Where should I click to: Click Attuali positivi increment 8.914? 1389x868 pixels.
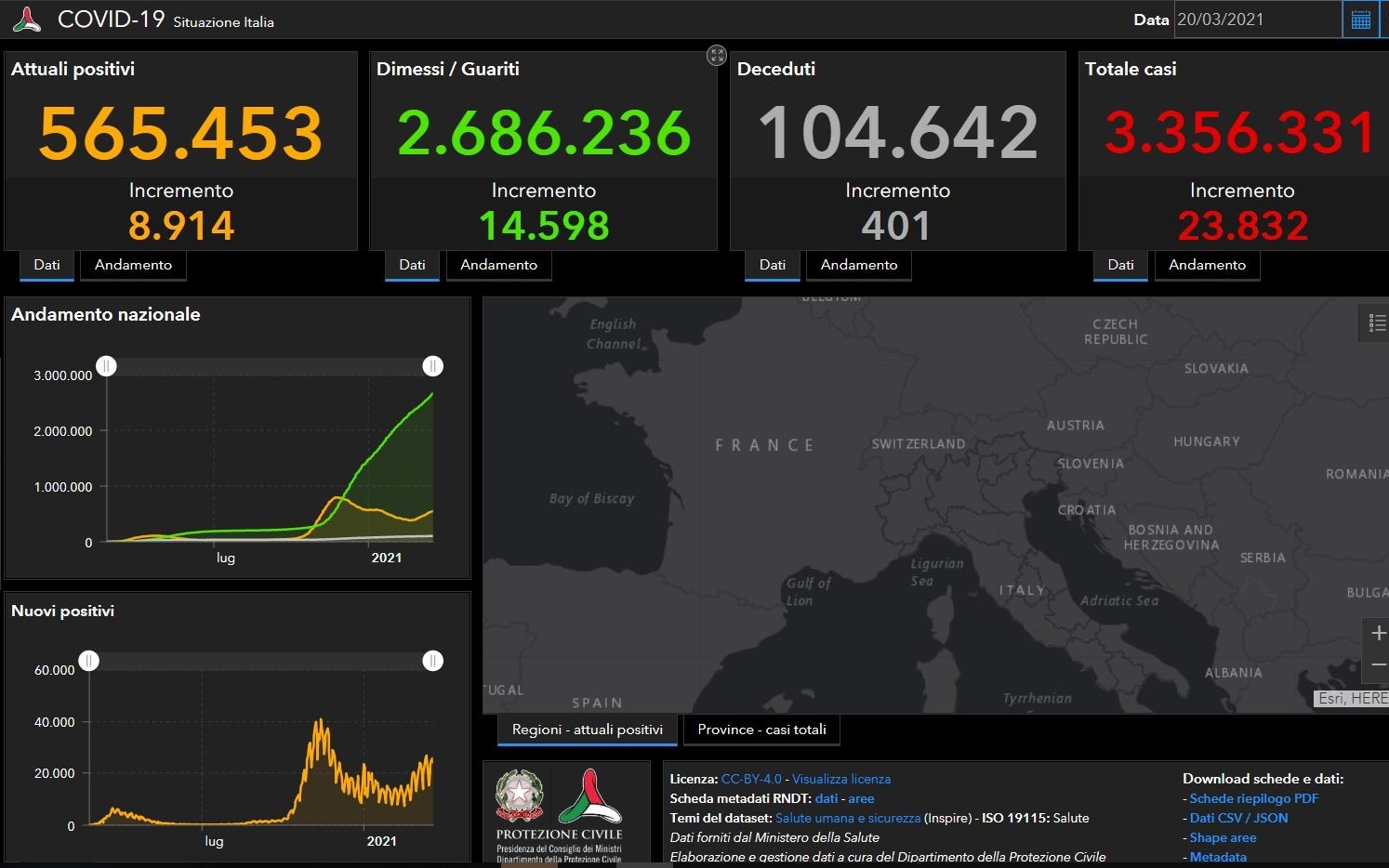(181, 226)
